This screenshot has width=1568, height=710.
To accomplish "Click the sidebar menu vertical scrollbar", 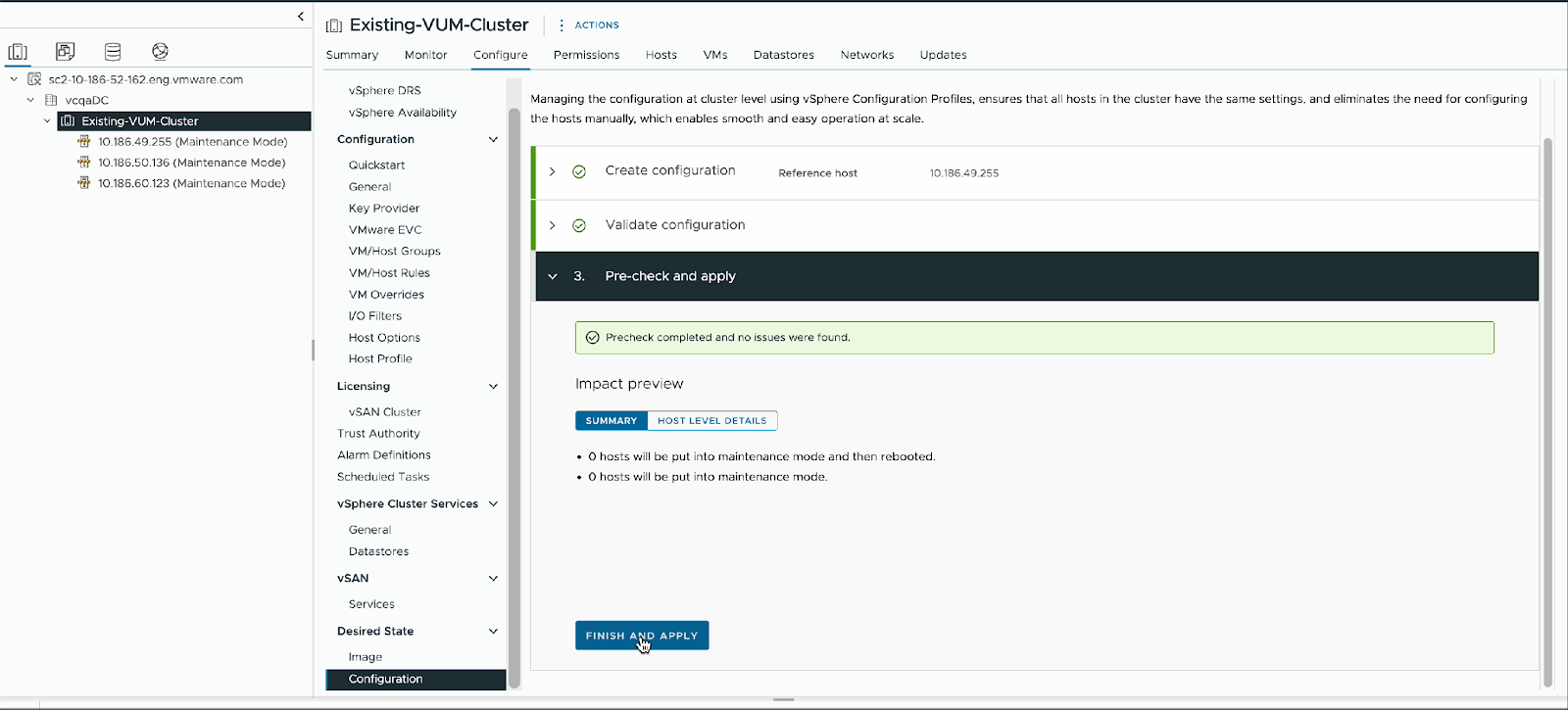I will (x=514, y=397).
